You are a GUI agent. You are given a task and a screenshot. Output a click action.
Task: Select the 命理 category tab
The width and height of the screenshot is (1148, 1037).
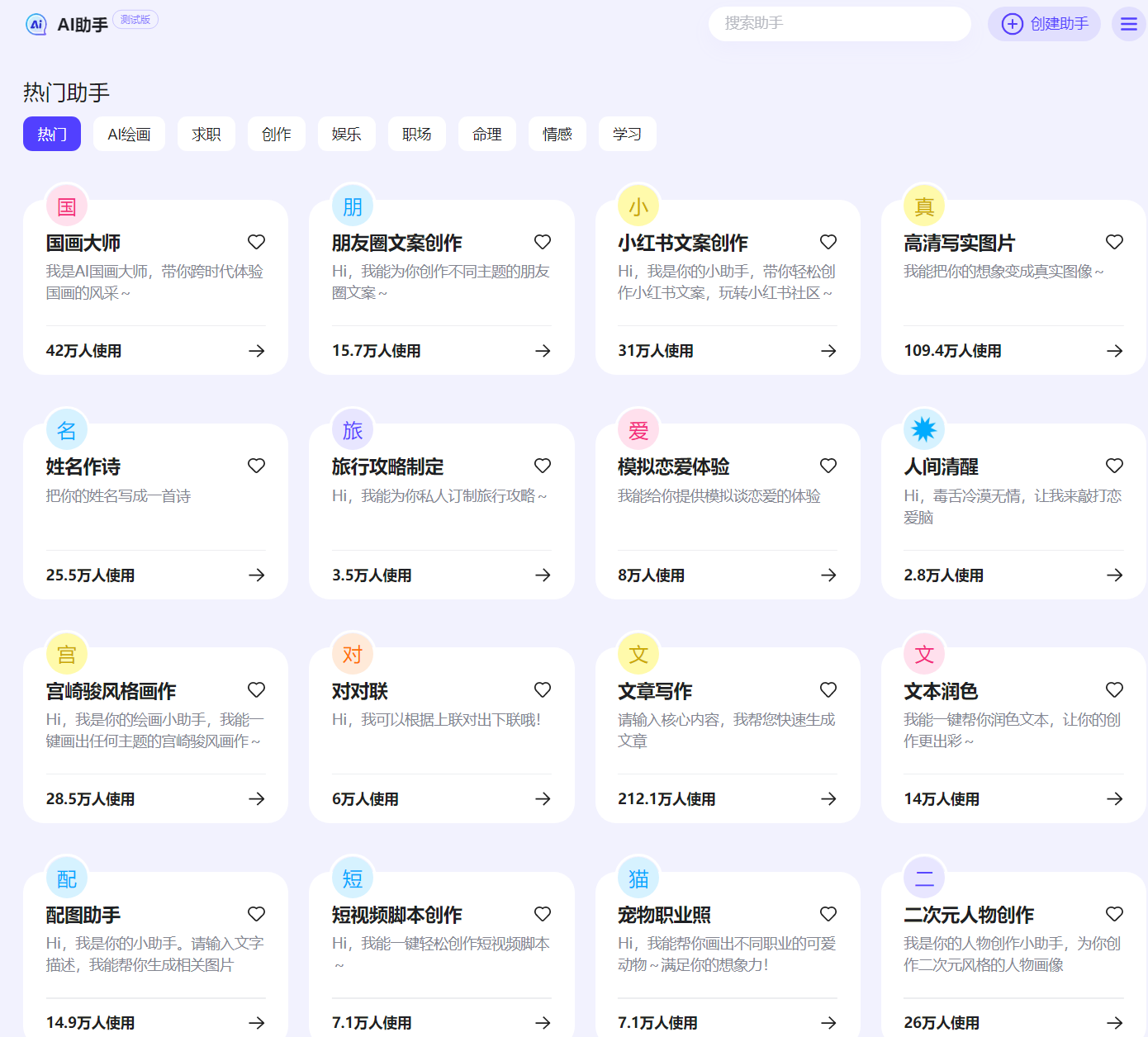tap(486, 134)
